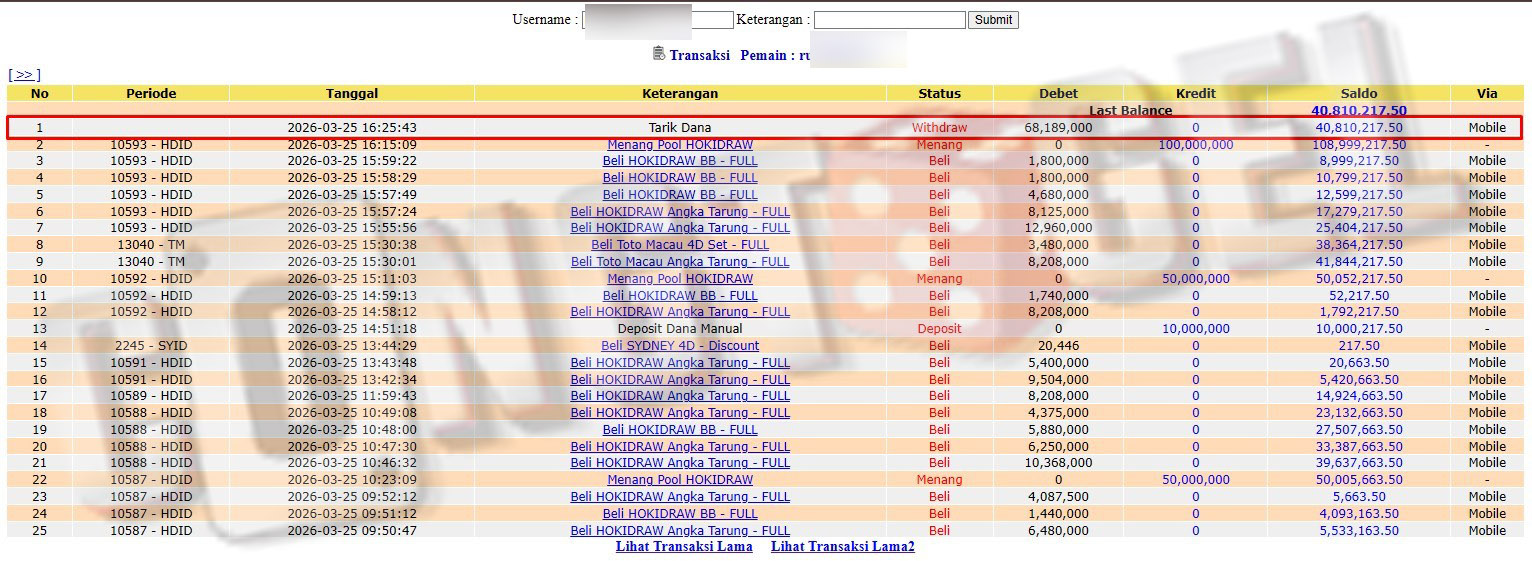The height and width of the screenshot is (561, 1532).
Task: Open Beli Toto Macau Angka Tarung link
Action: pyautogui.click(x=680, y=262)
